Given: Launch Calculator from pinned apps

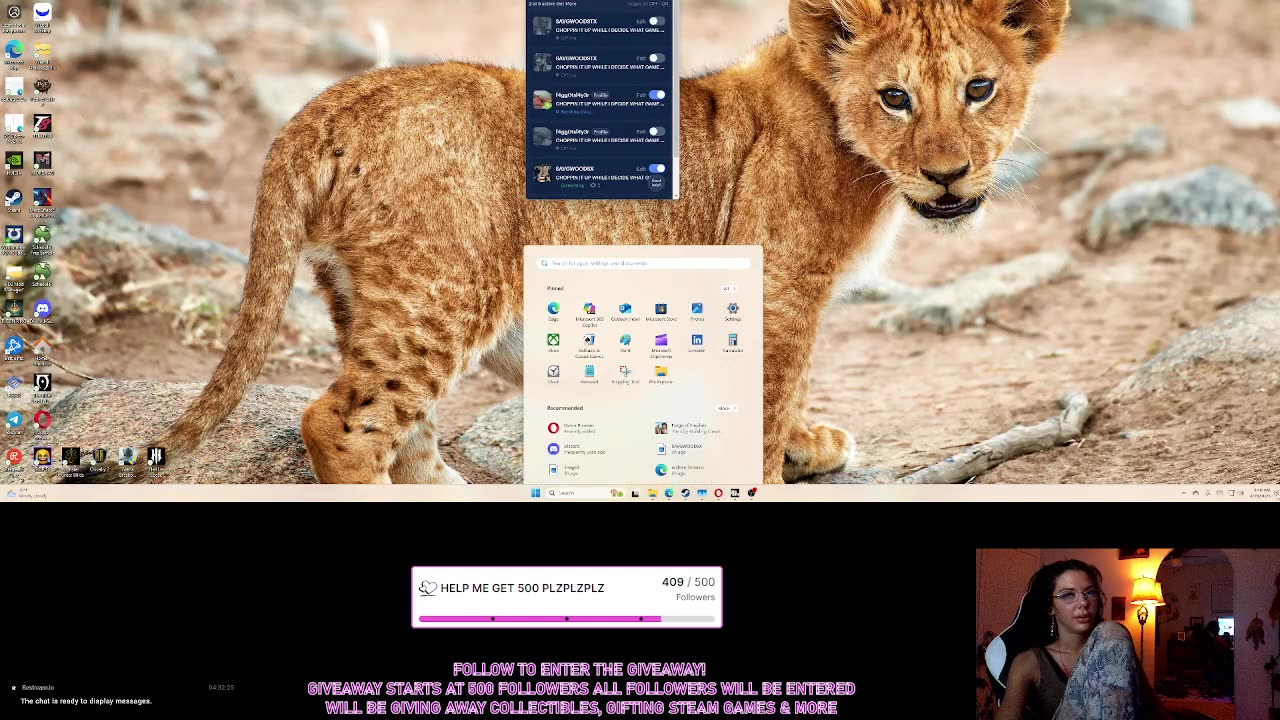Looking at the screenshot, I should coord(733,343).
